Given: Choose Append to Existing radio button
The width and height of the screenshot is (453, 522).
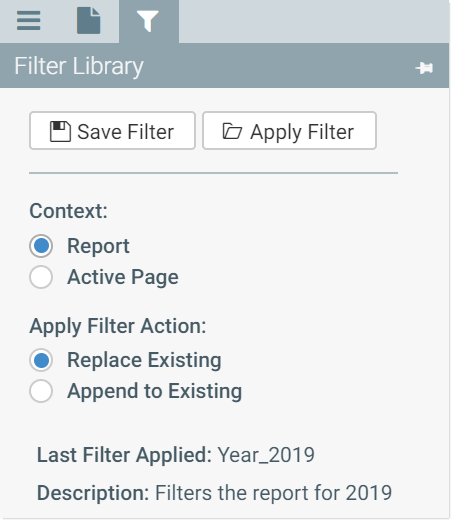Looking at the screenshot, I should point(41,391).
